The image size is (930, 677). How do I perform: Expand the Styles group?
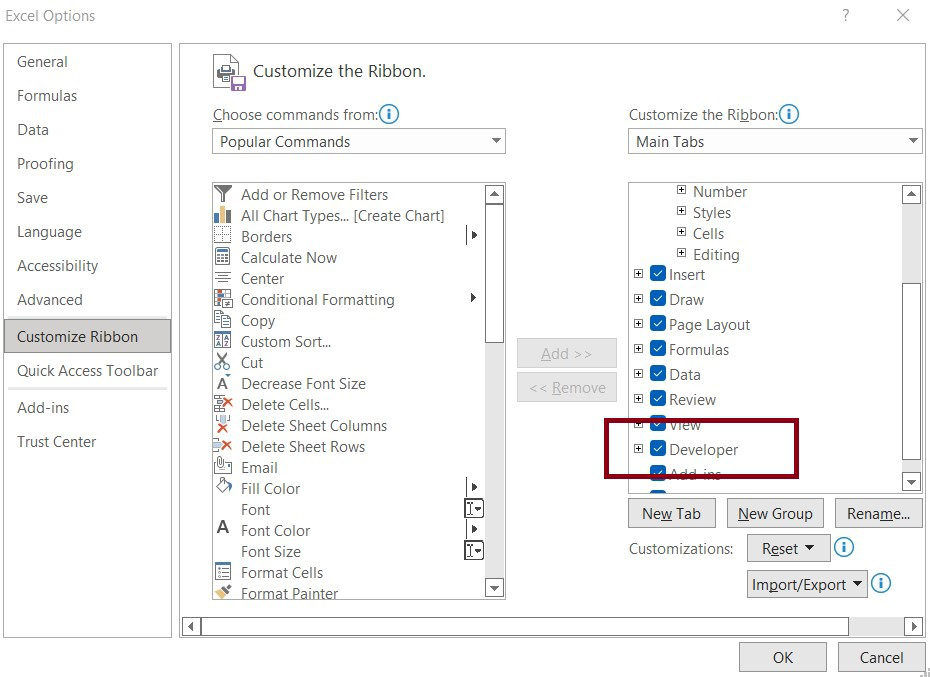tap(681, 211)
